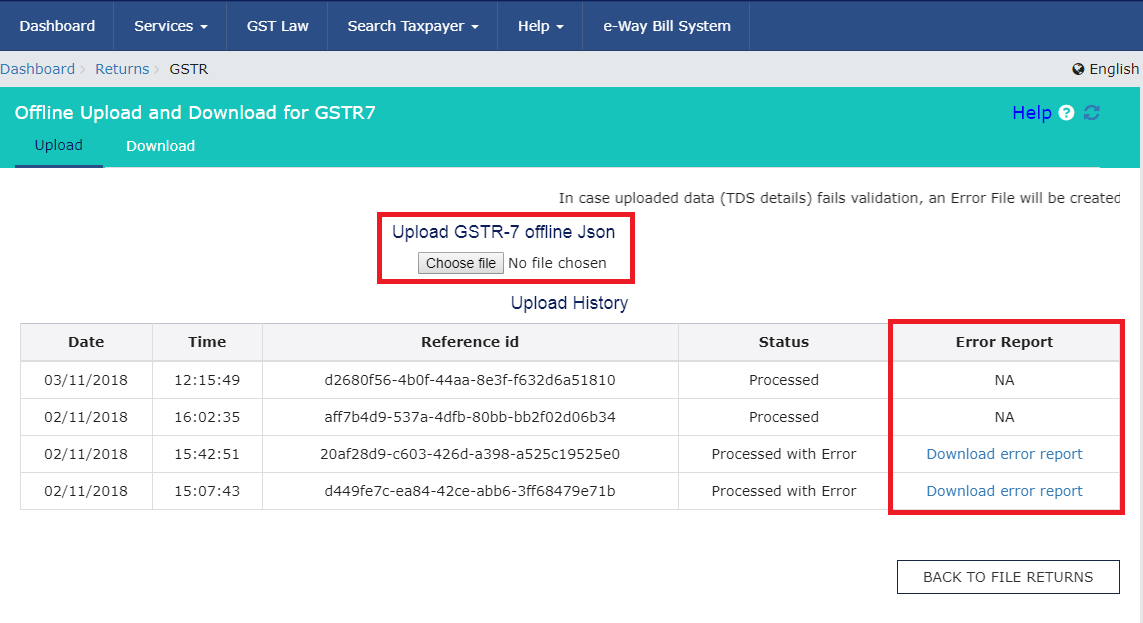
Task: Click Choose file button to upload Json
Action: (x=461, y=263)
